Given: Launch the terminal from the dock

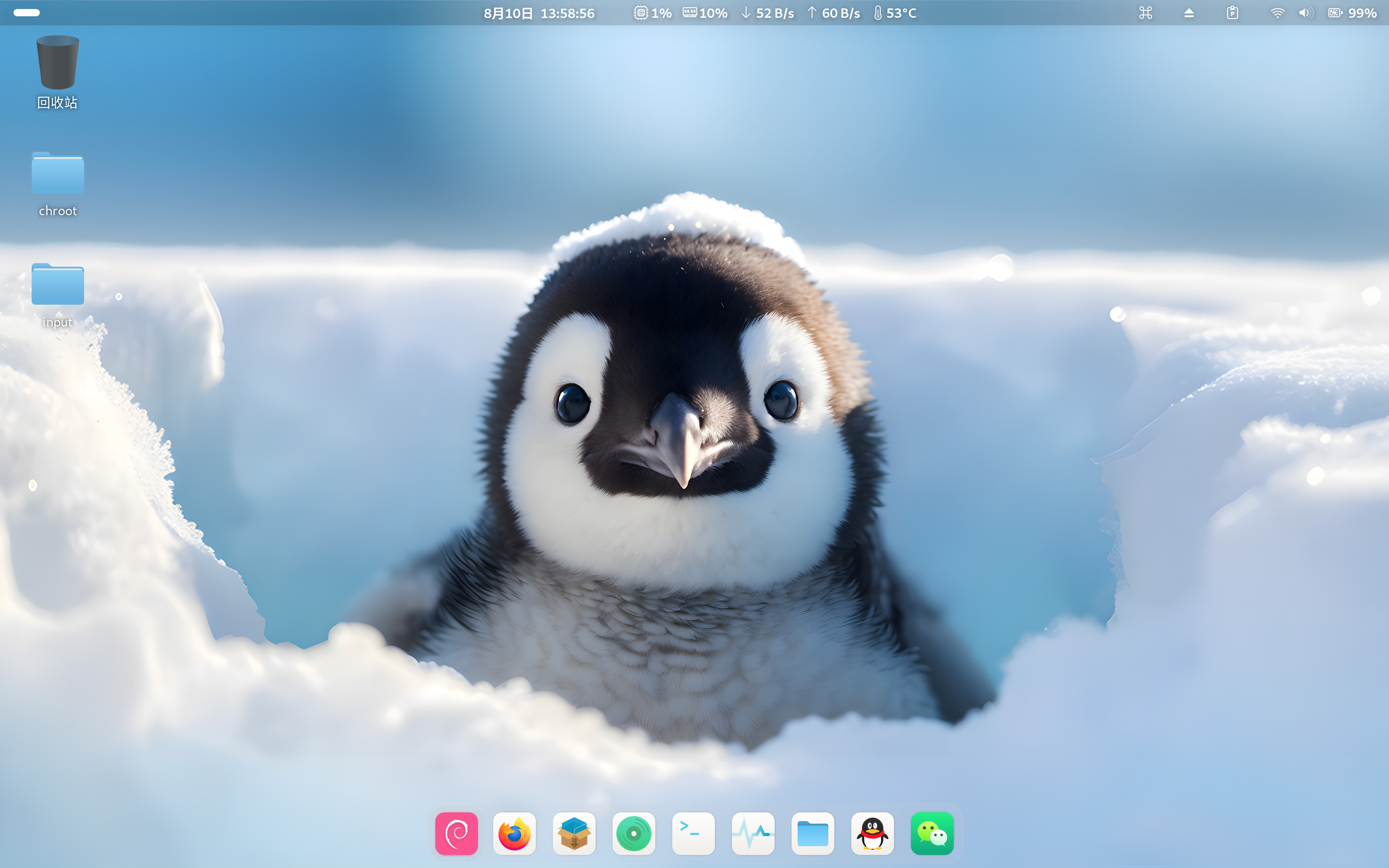Looking at the screenshot, I should point(693,833).
